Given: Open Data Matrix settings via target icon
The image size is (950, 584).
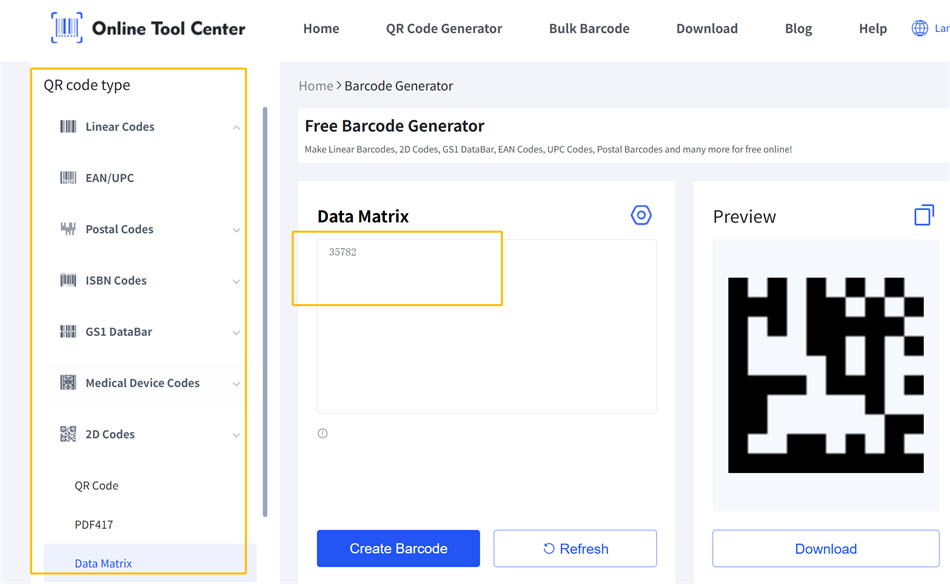Looking at the screenshot, I should [x=641, y=214].
